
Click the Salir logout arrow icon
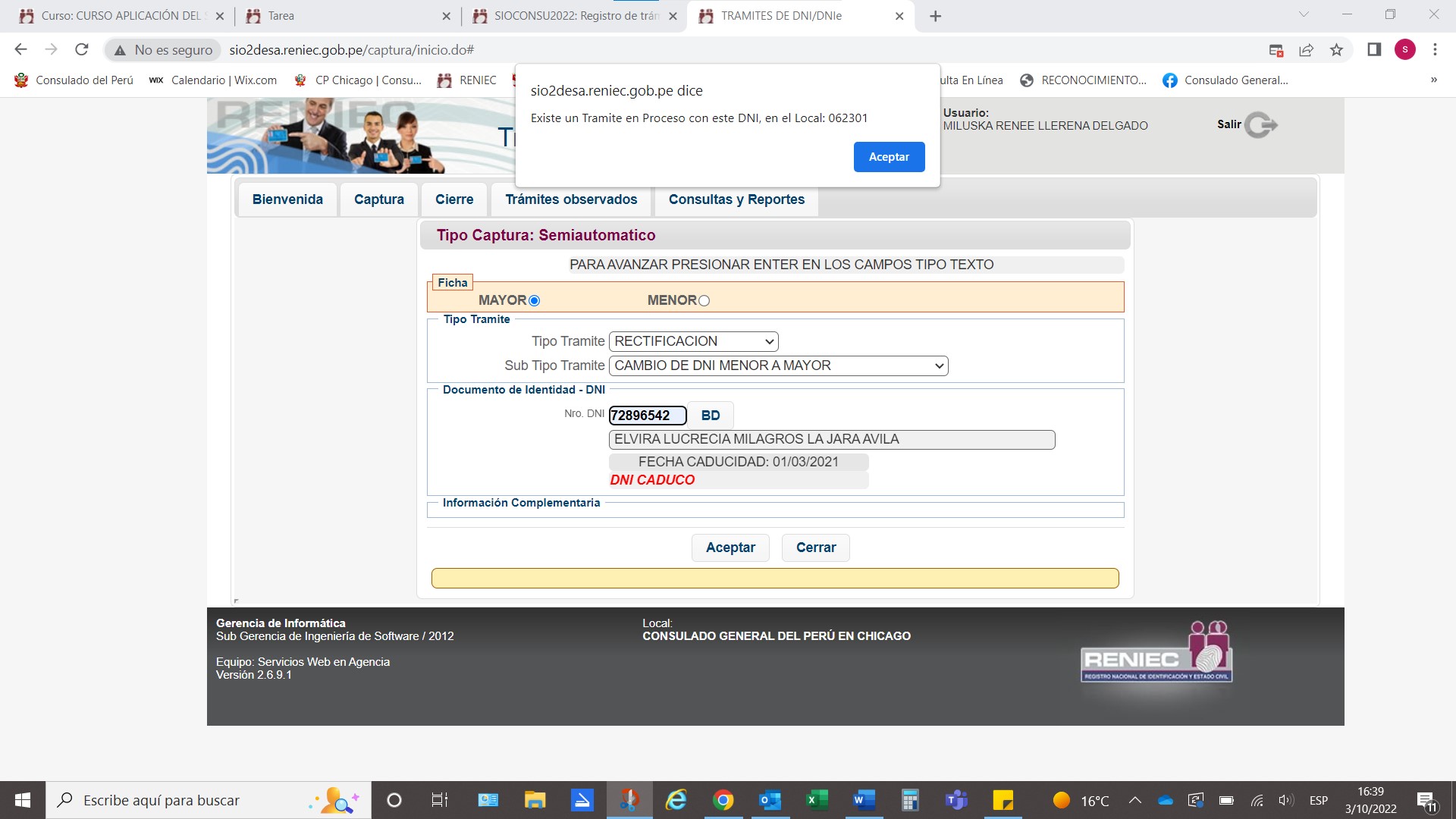(1261, 125)
